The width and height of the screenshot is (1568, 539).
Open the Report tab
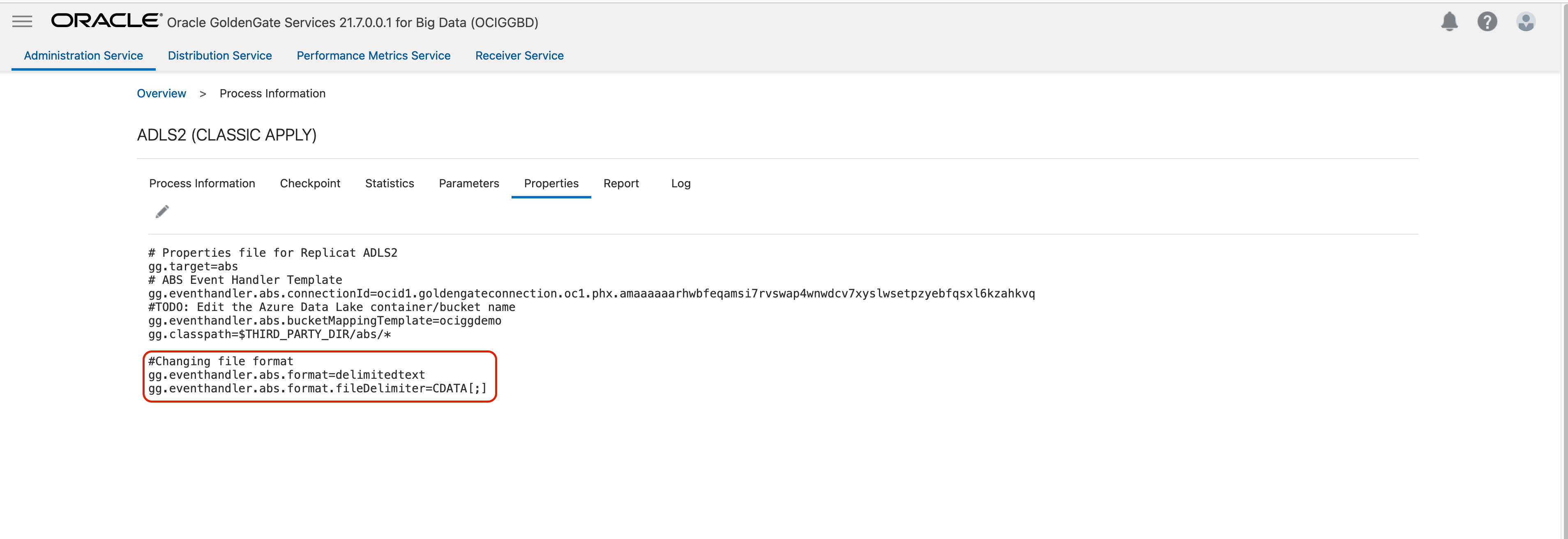click(x=621, y=183)
